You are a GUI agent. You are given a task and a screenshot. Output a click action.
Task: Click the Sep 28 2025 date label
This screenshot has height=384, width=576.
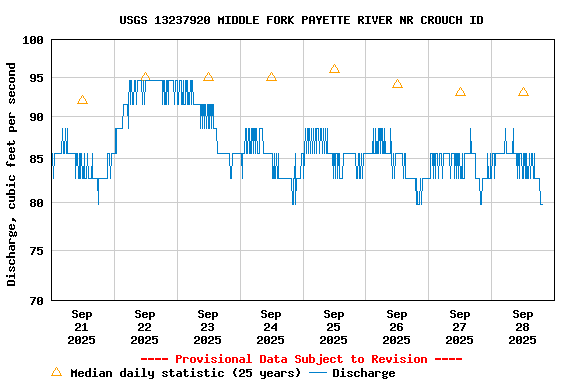(x=522, y=327)
